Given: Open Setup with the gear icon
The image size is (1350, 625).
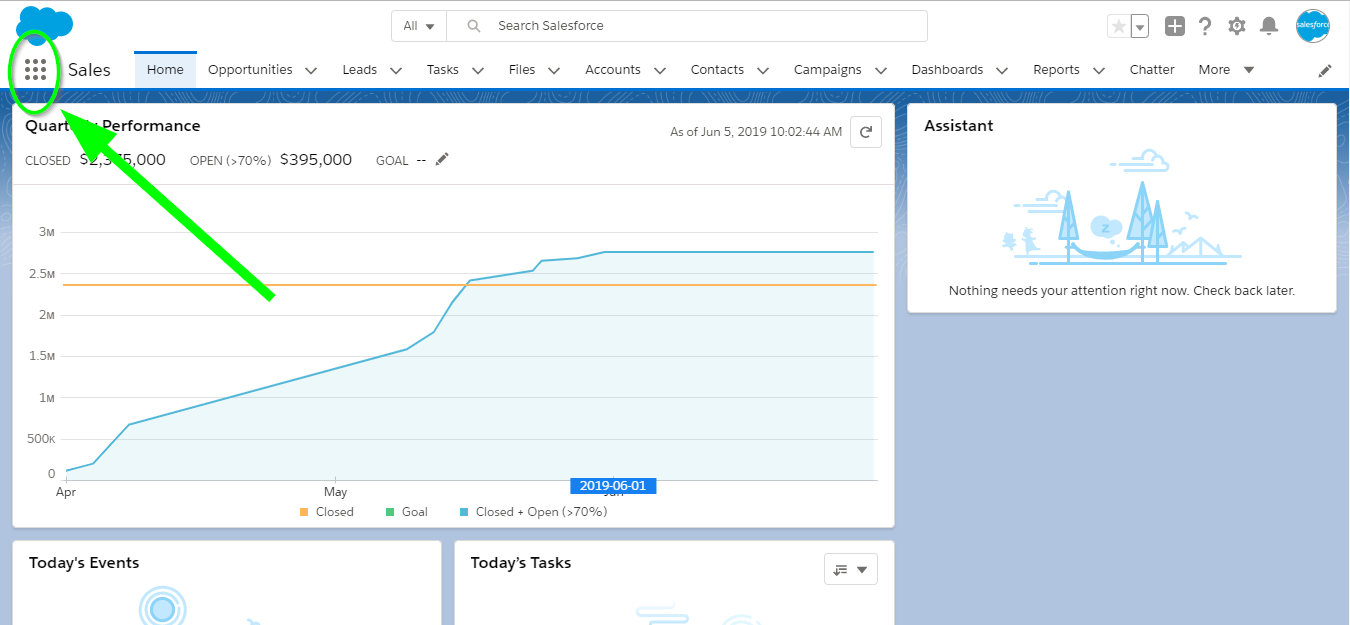Looking at the screenshot, I should (x=1237, y=26).
